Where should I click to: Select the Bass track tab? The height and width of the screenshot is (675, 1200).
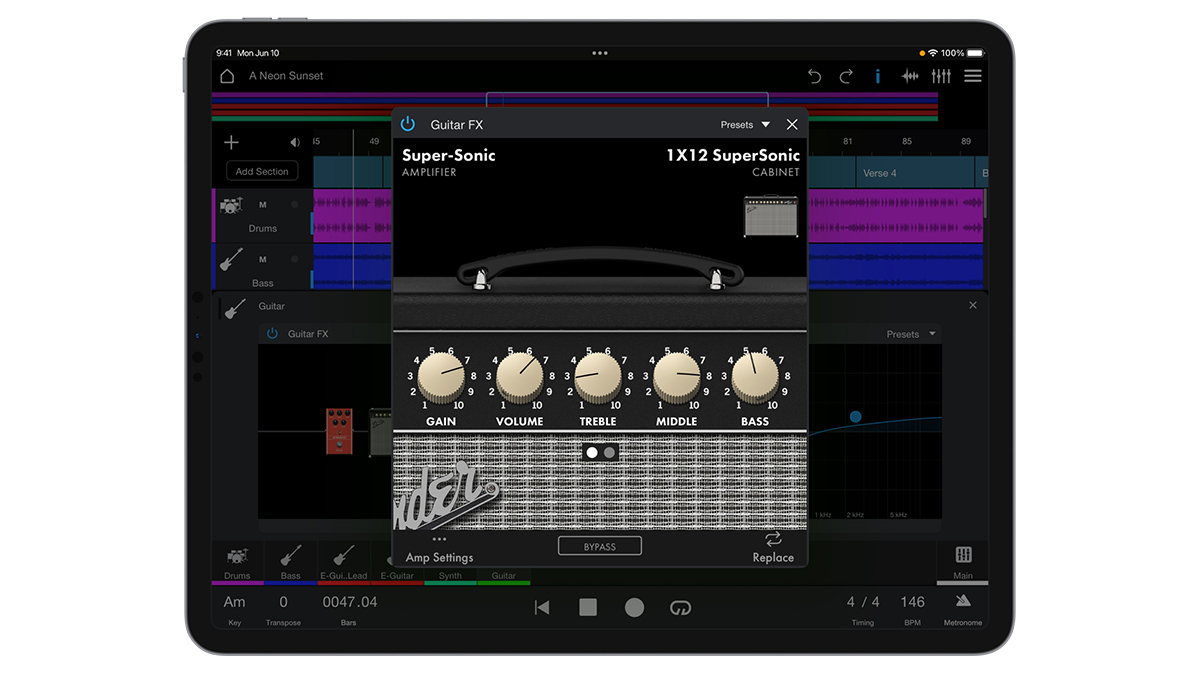291,563
